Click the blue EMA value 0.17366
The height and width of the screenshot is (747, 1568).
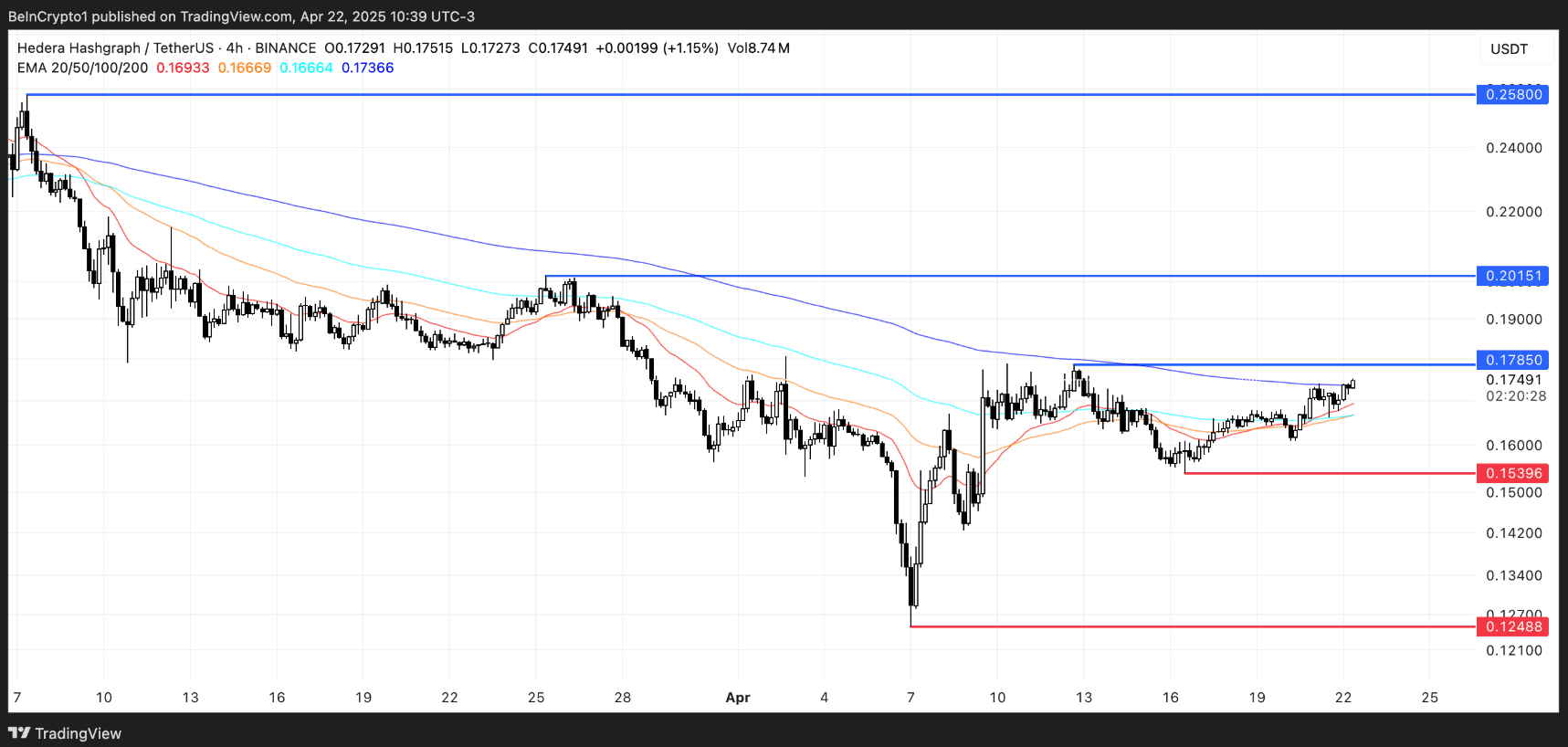pos(367,68)
